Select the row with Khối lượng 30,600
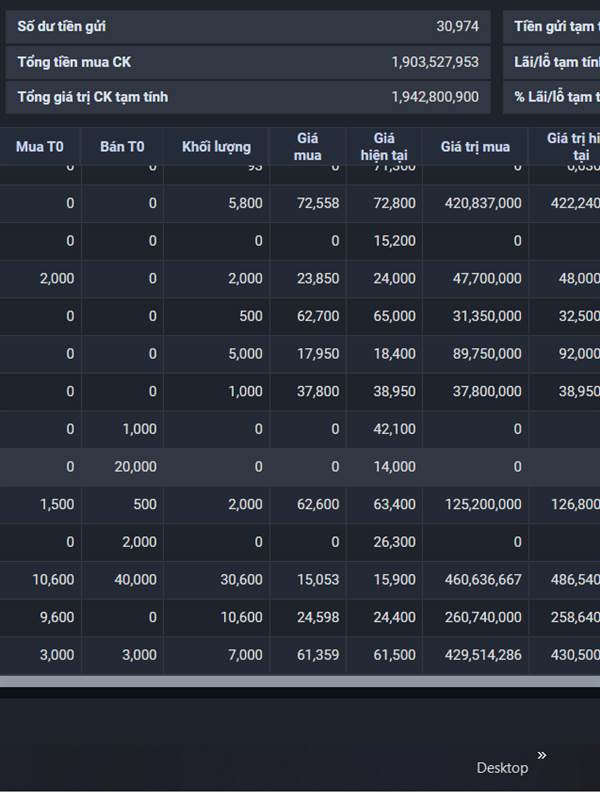 [300, 580]
